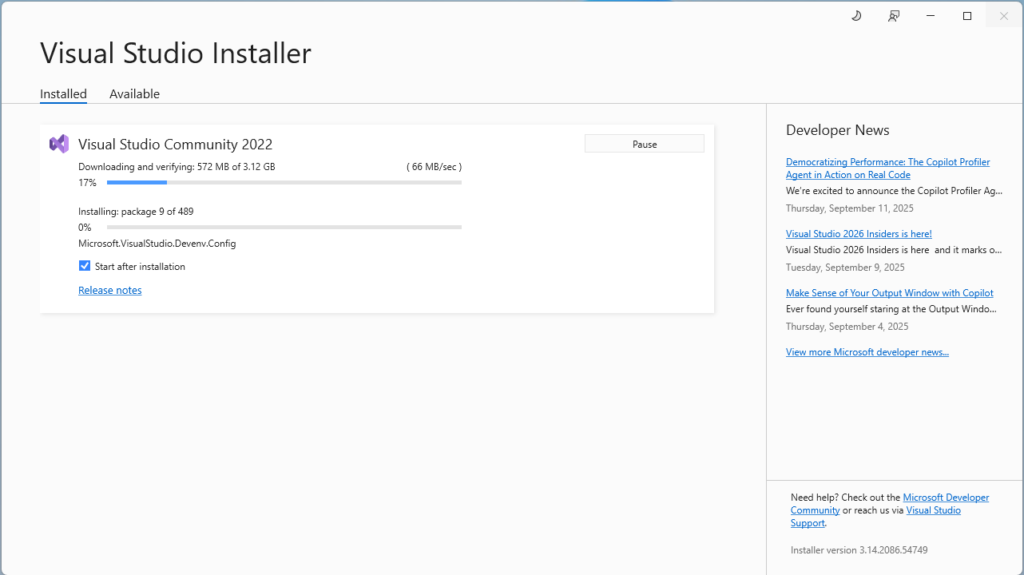The width and height of the screenshot is (1024, 575).
Task: Click the Thursday, September 11, 2025 date
Action: coord(850,208)
